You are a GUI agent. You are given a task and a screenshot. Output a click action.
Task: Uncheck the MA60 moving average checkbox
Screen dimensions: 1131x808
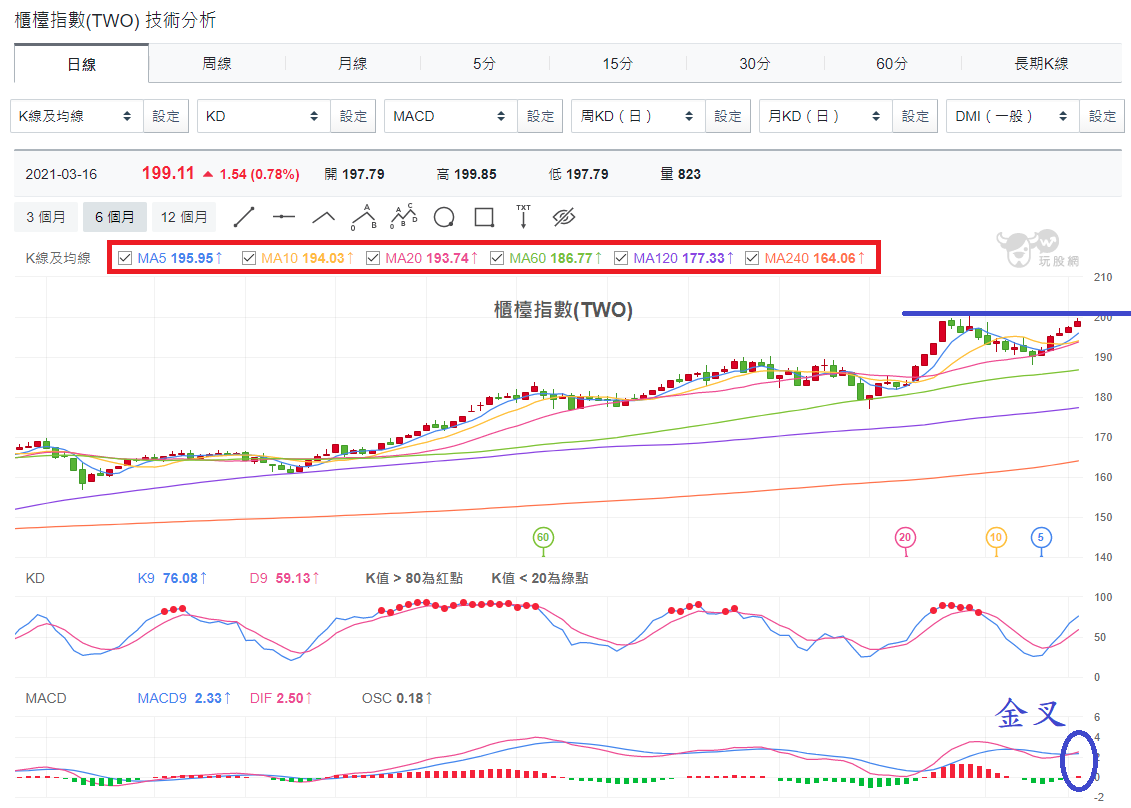(x=497, y=258)
